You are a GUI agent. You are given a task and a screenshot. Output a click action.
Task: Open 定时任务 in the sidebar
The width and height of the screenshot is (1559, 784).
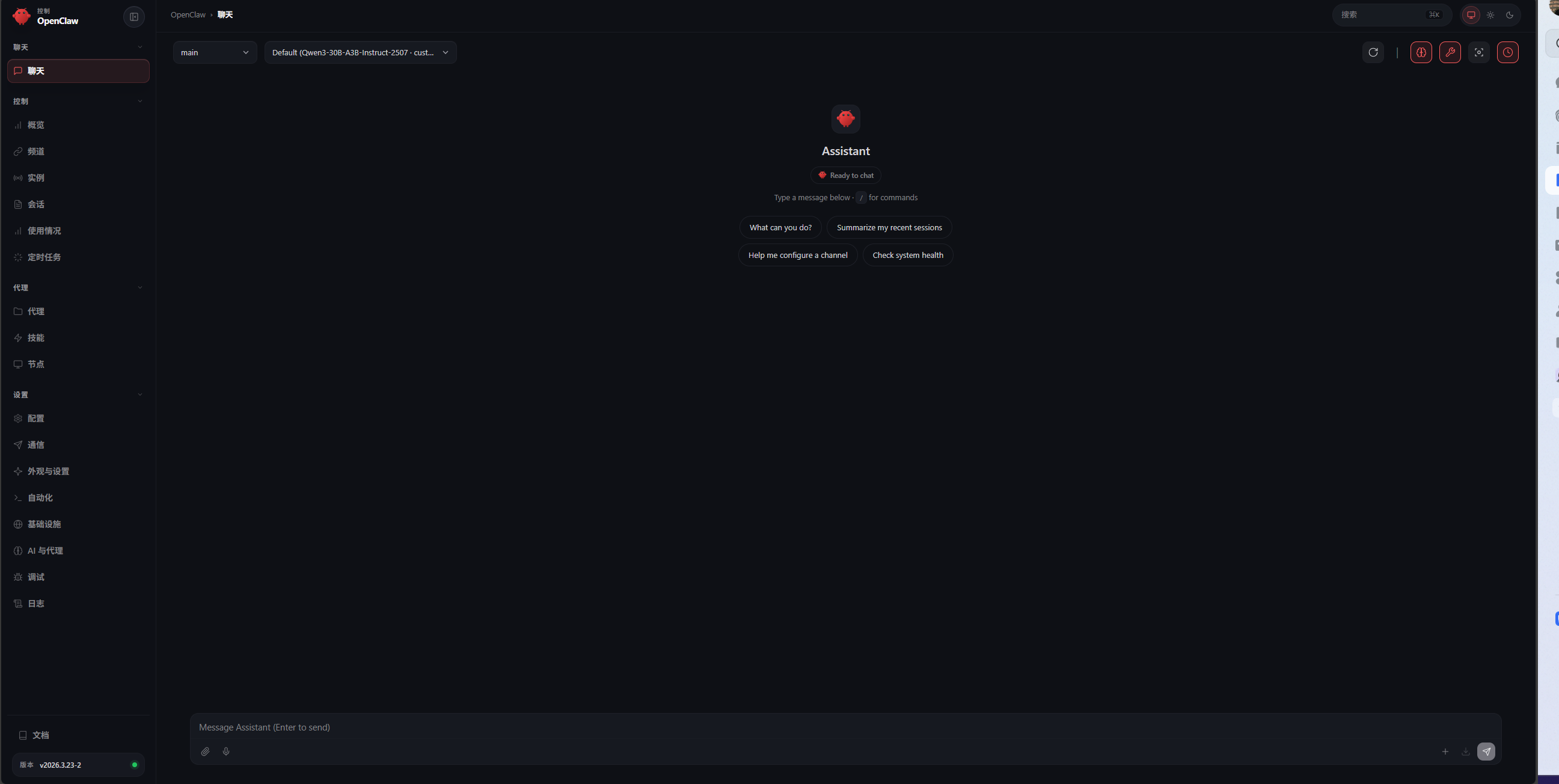pos(44,257)
